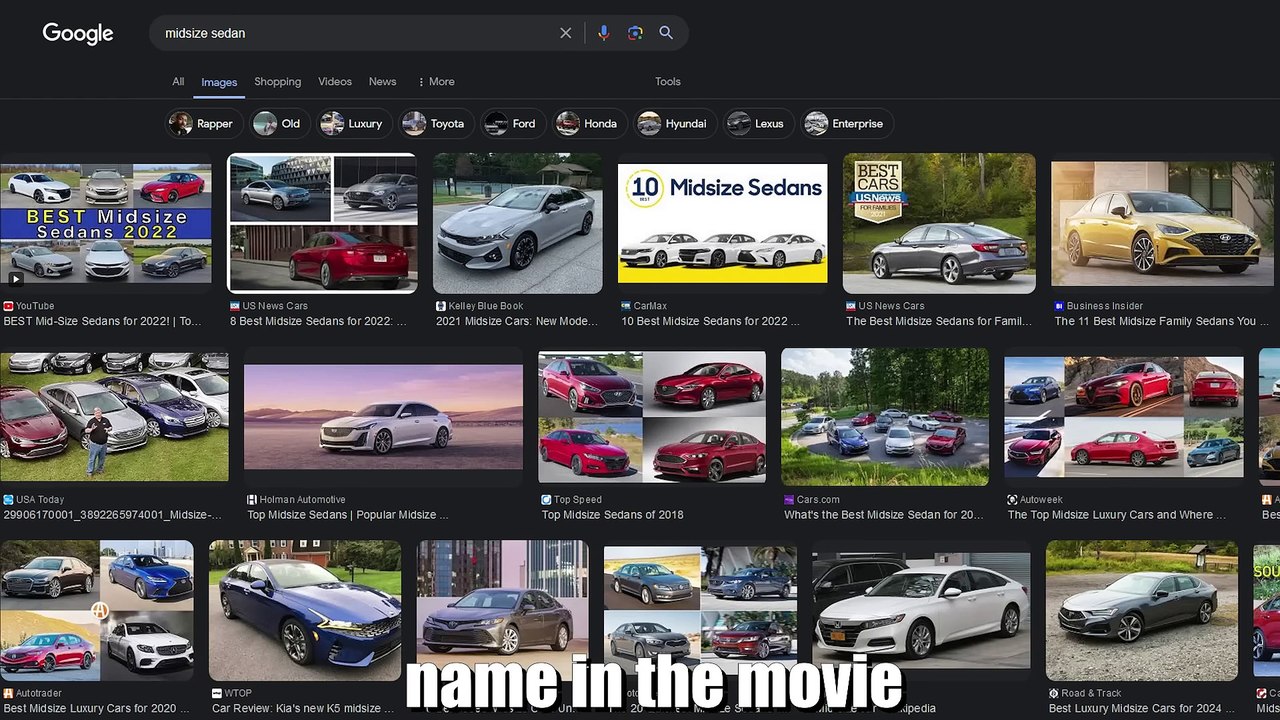Open Cars.com sedans on driveway thumbnail

(885, 417)
